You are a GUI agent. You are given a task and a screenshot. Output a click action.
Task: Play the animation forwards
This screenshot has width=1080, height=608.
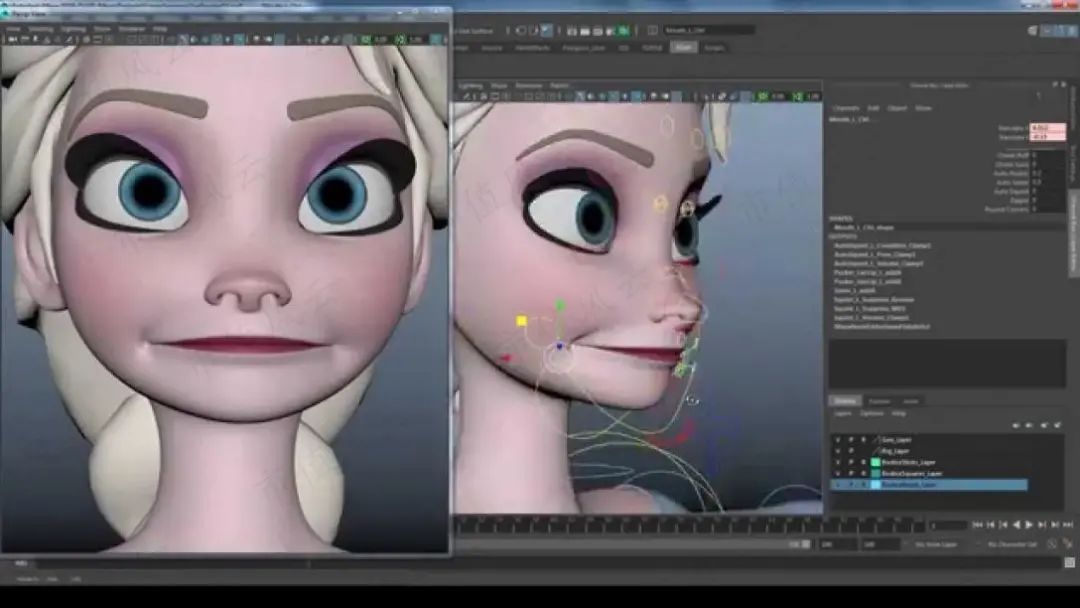1029,525
